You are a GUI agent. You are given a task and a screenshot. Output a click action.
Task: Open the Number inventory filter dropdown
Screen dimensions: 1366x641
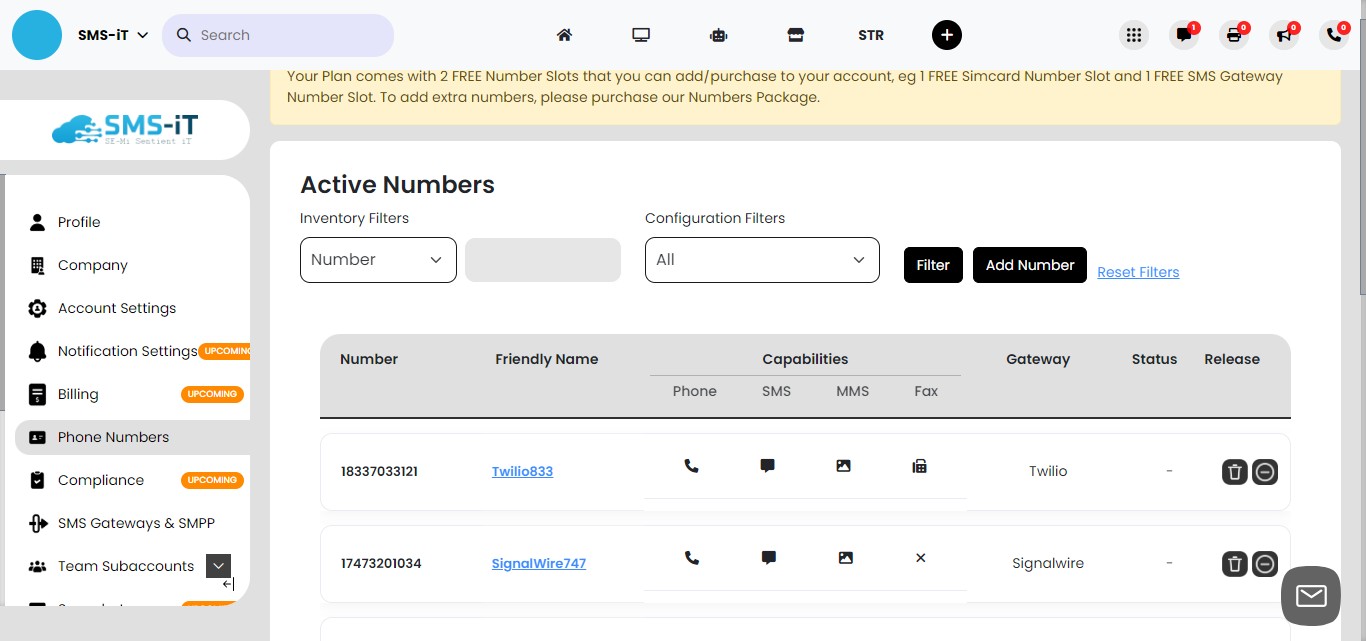[378, 260]
